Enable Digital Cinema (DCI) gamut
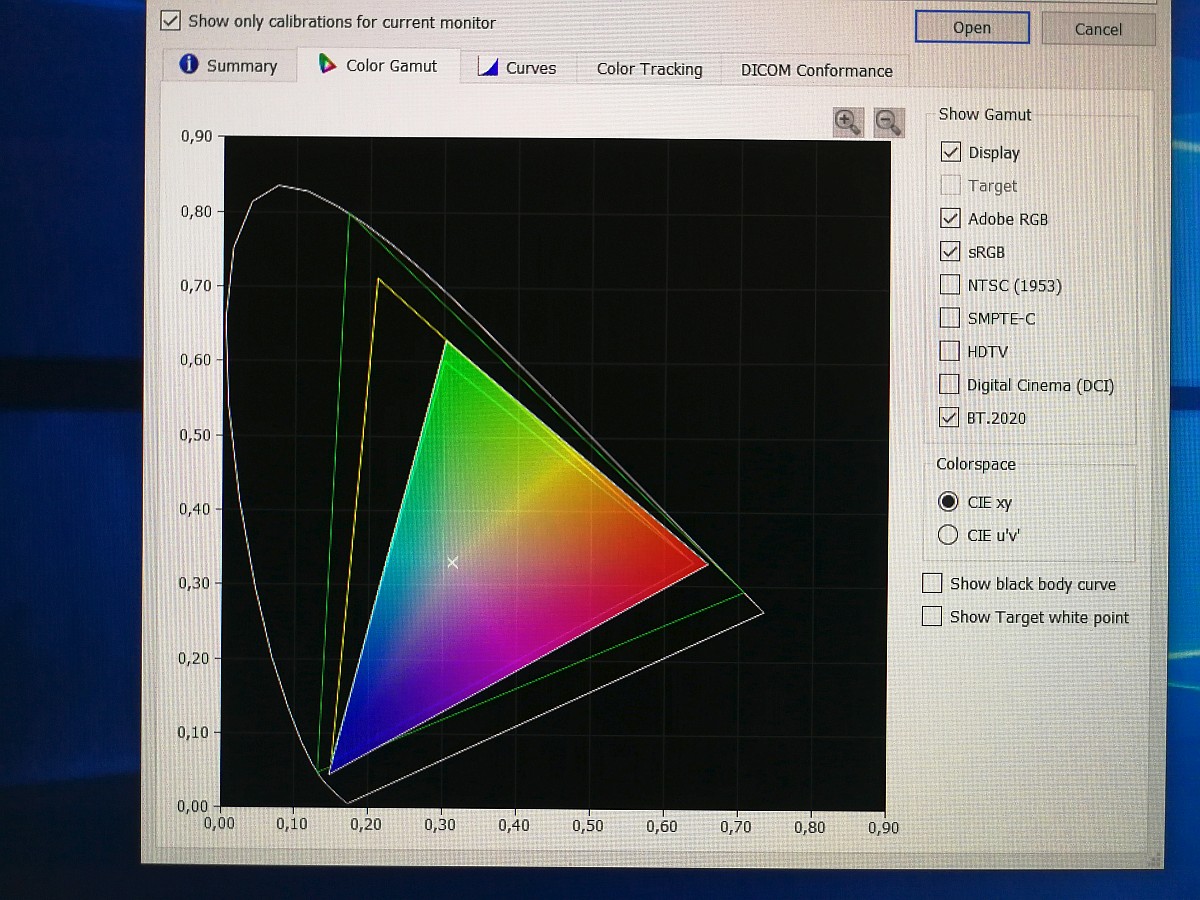The width and height of the screenshot is (1200, 900). [x=950, y=385]
